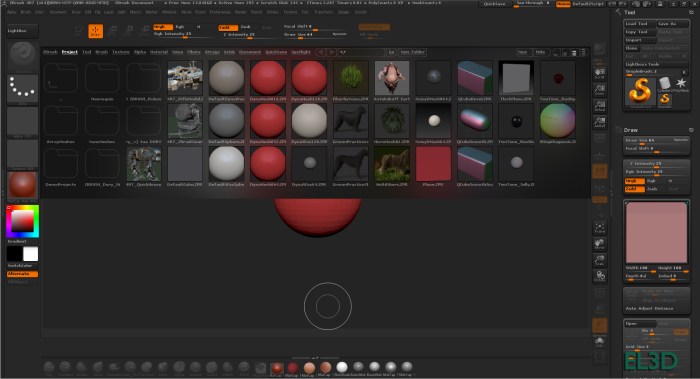Click LightBox previous arrow button
Image resolution: width=700 pixels, height=379 pixels.
(x=321, y=52)
